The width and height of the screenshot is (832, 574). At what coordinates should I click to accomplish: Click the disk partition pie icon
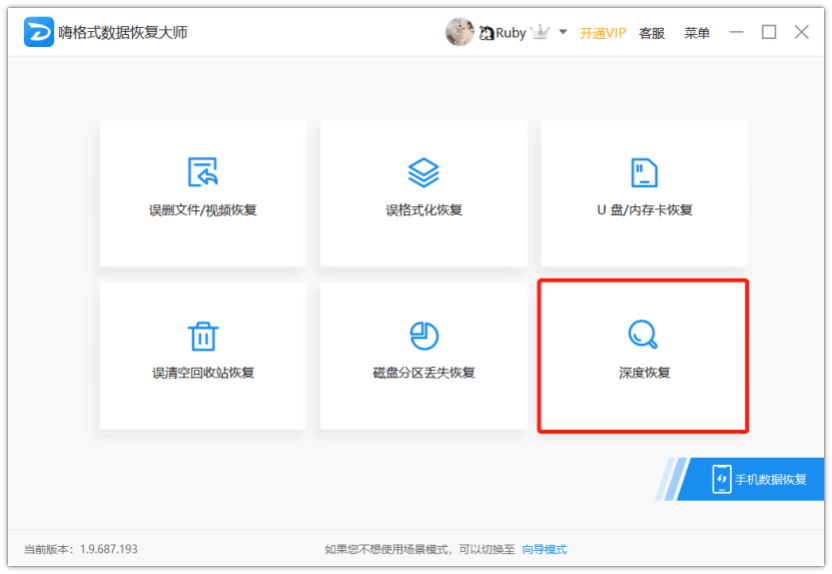424,336
